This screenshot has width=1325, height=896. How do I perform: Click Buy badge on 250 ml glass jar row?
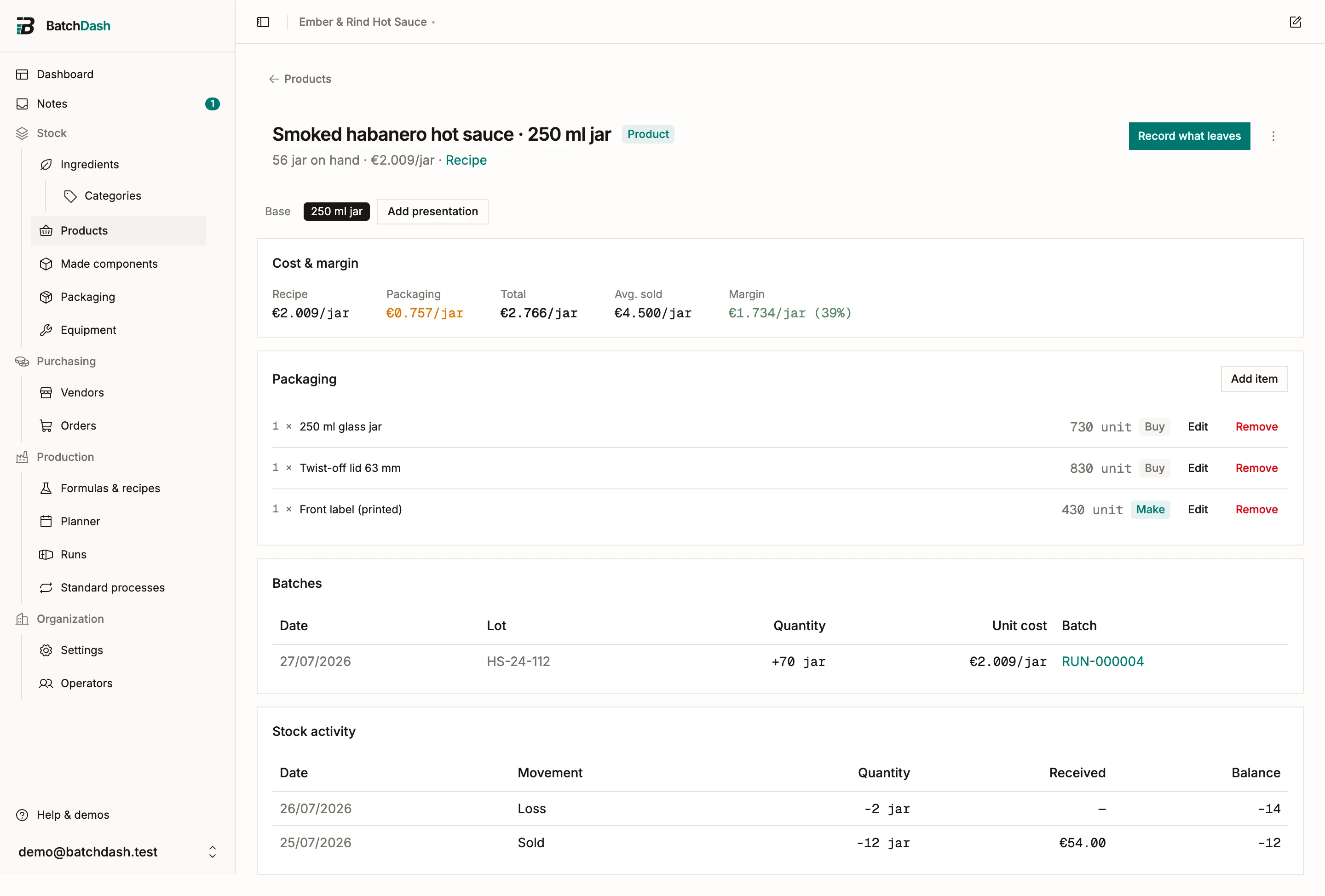[1154, 427]
